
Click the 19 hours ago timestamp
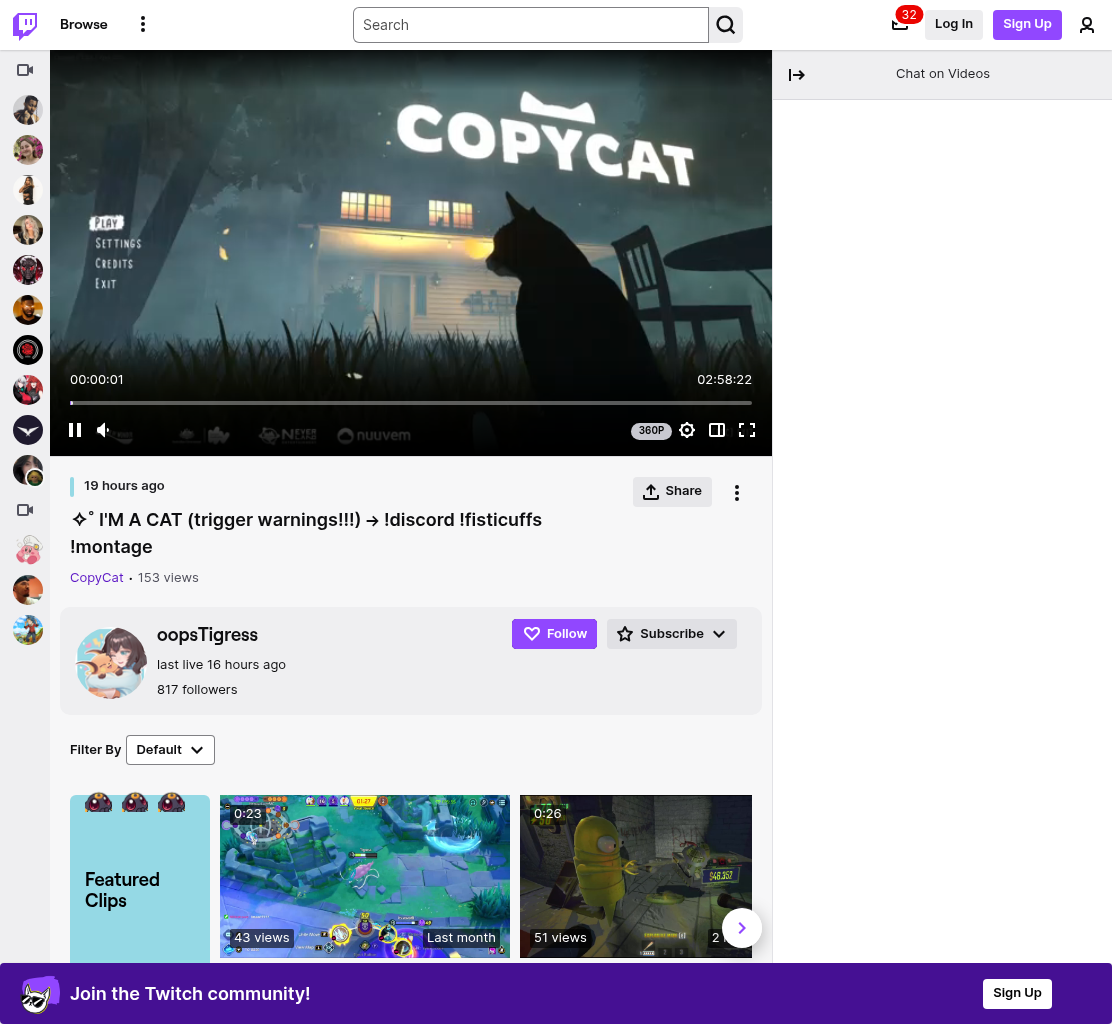(124, 486)
